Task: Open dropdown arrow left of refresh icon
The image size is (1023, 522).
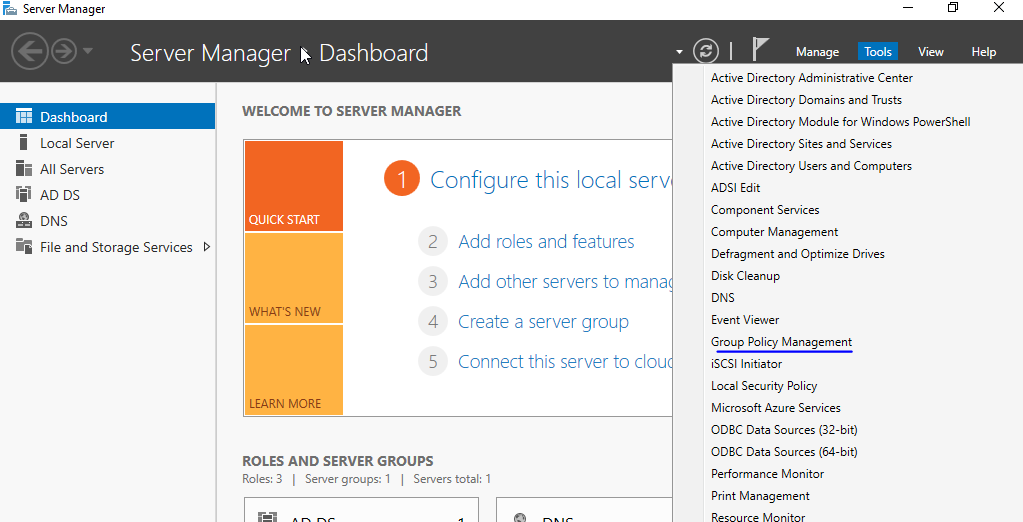Action: point(679,52)
